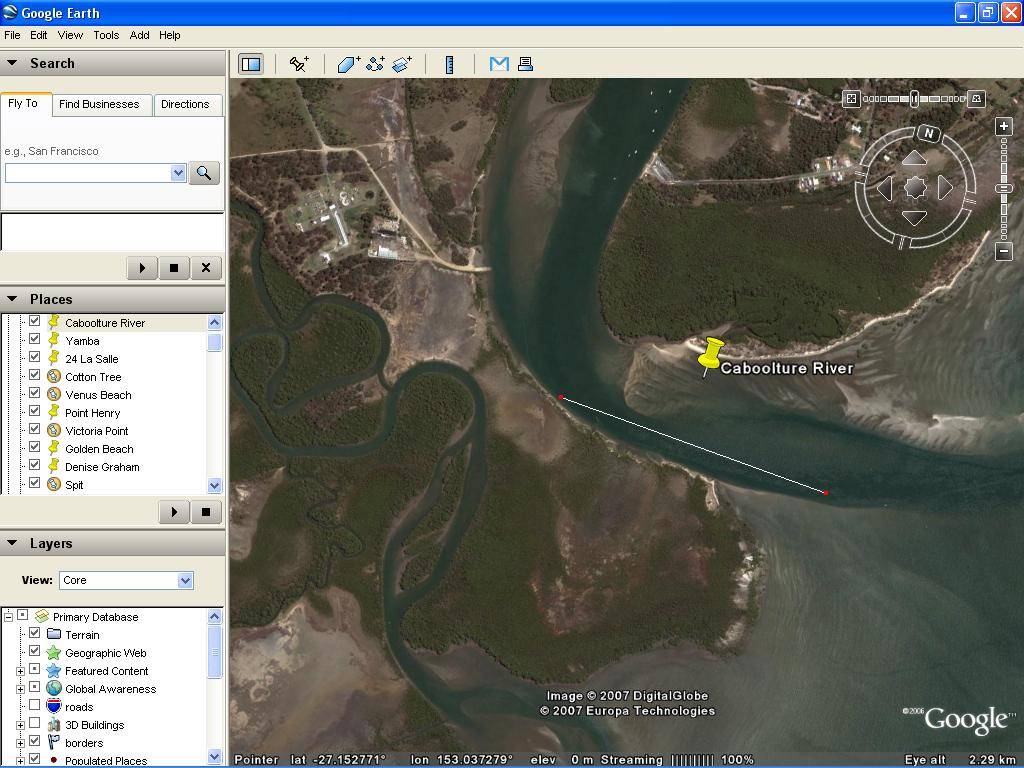Click the Add Placemark pushpin tool

(299, 64)
